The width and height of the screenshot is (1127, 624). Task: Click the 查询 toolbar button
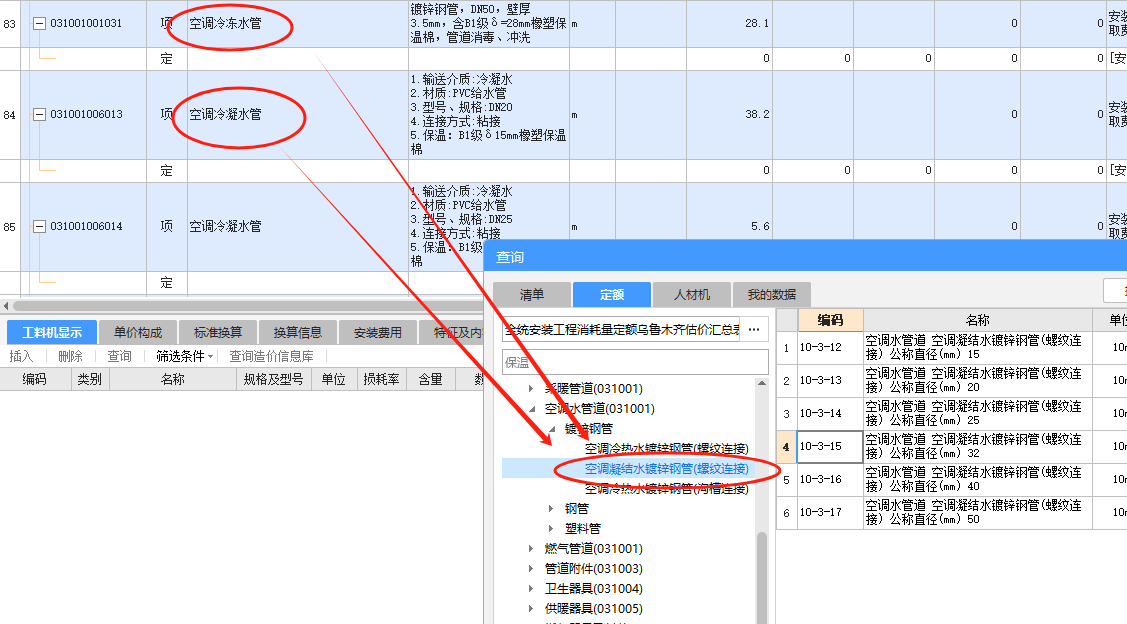(119, 356)
